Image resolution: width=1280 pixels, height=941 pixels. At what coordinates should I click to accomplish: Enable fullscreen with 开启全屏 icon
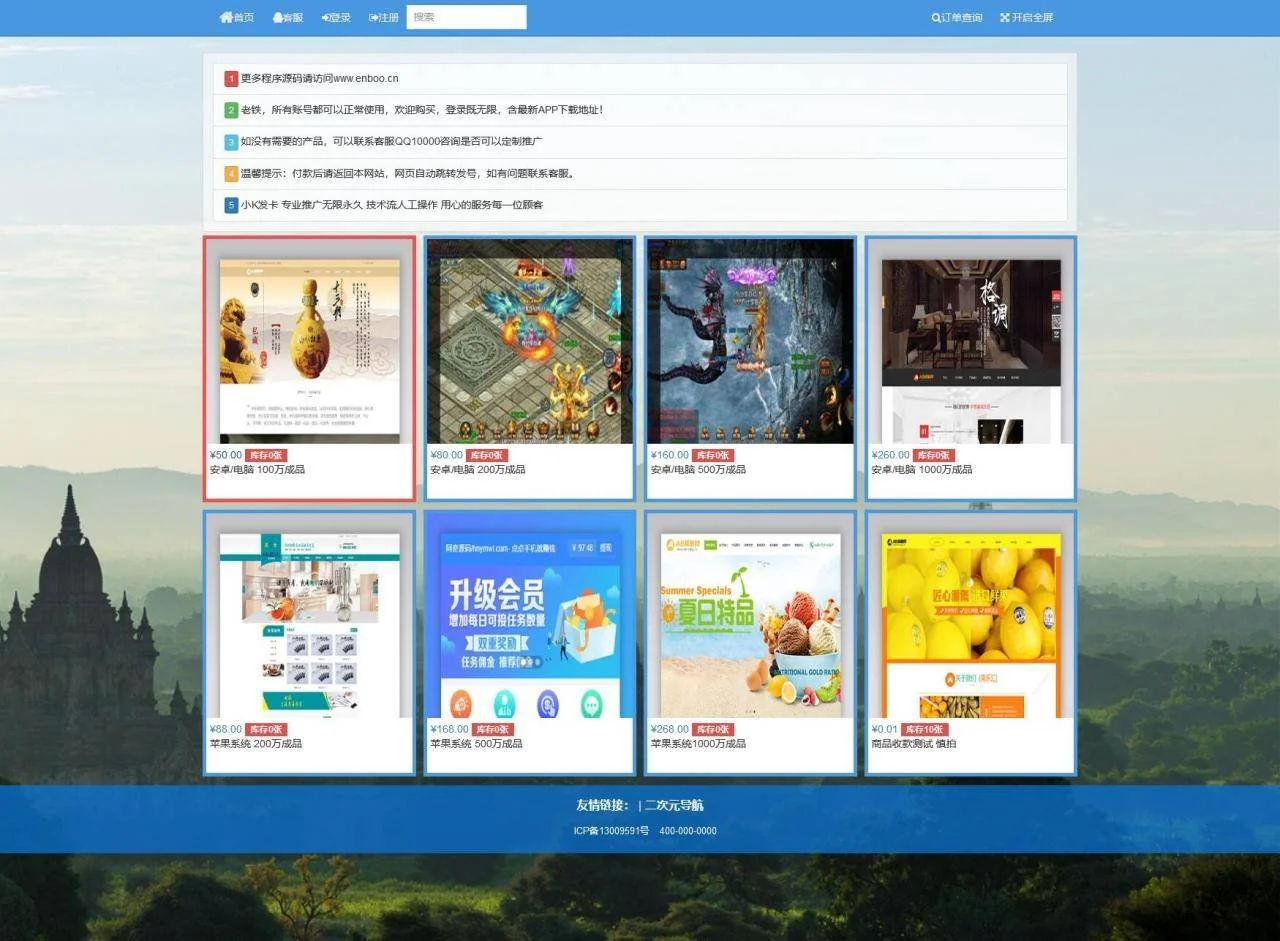pos(1005,18)
